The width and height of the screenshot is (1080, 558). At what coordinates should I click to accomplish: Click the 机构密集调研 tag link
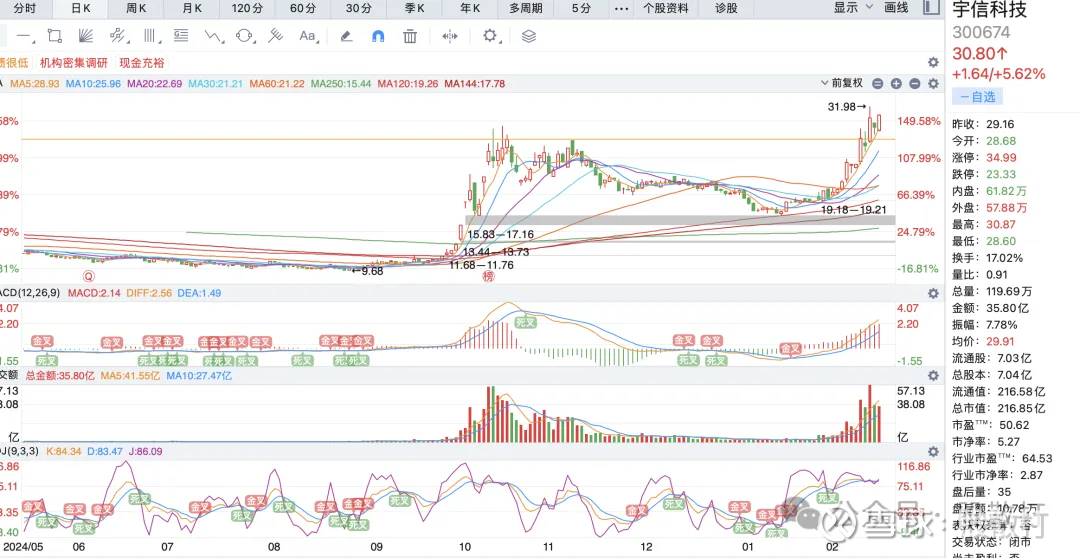click(73, 62)
